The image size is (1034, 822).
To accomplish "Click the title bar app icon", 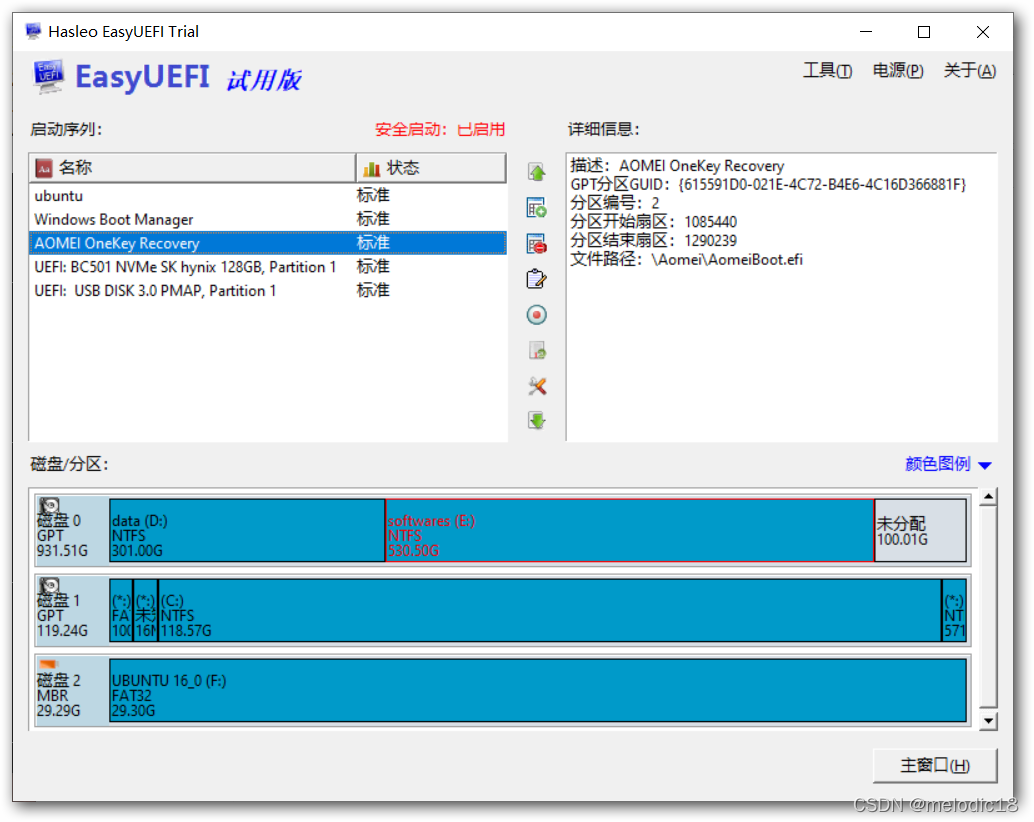I will (x=33, y=31).
